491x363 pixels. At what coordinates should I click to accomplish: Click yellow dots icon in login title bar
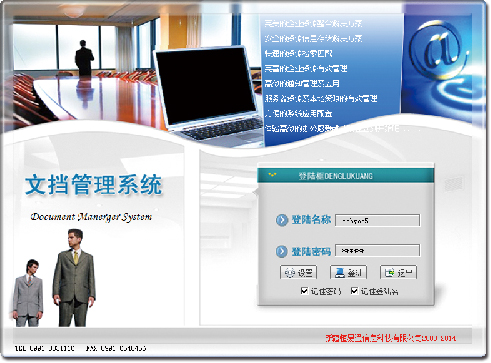coord(272,175)
